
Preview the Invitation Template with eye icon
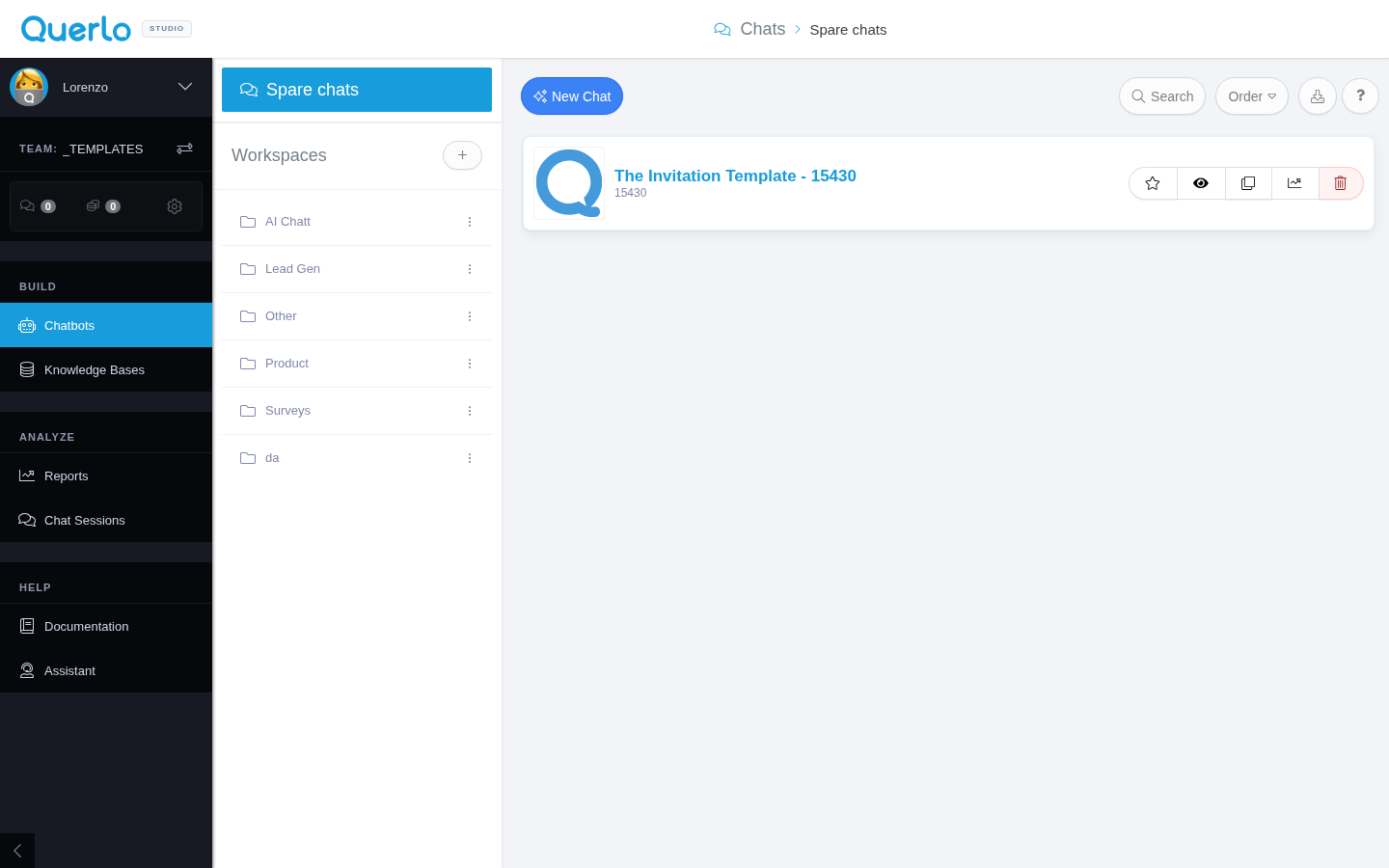pos(1201,183)
